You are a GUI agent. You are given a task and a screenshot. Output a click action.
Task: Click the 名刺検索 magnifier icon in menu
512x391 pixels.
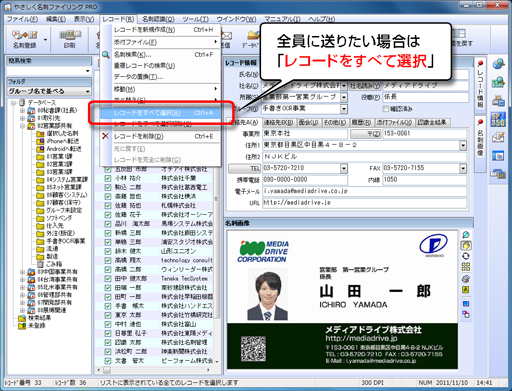tap(106, 55)
